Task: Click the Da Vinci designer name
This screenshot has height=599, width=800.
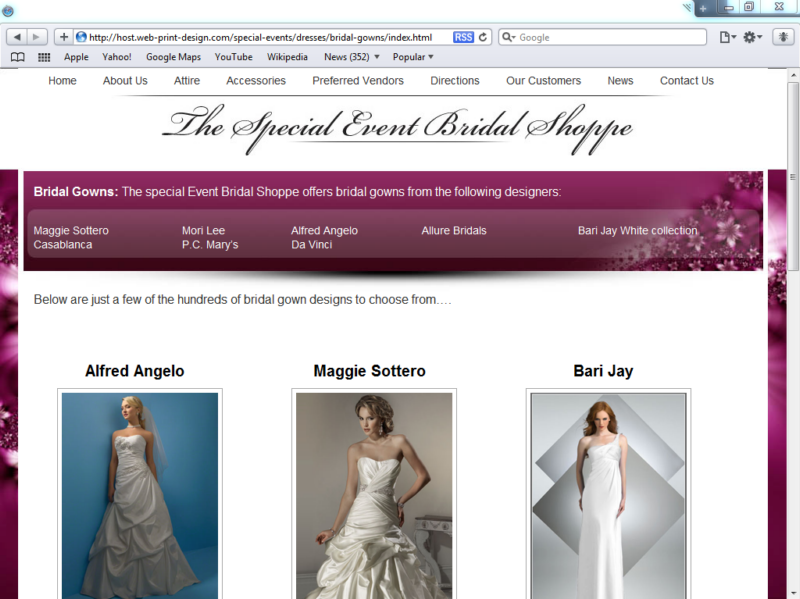Action: pos(312,245)
